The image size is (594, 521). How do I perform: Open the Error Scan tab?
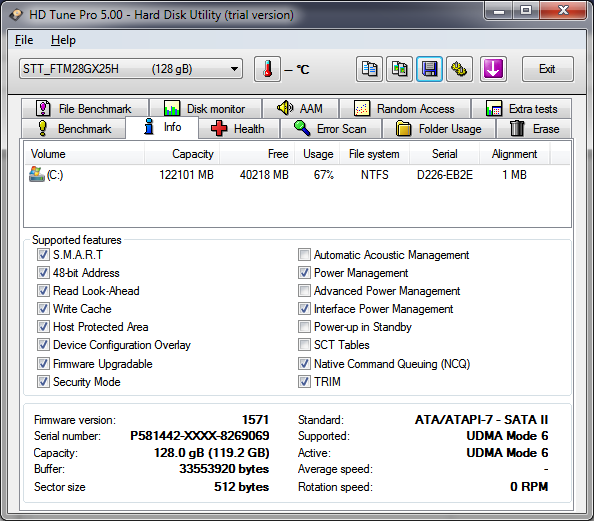point(331,129)
